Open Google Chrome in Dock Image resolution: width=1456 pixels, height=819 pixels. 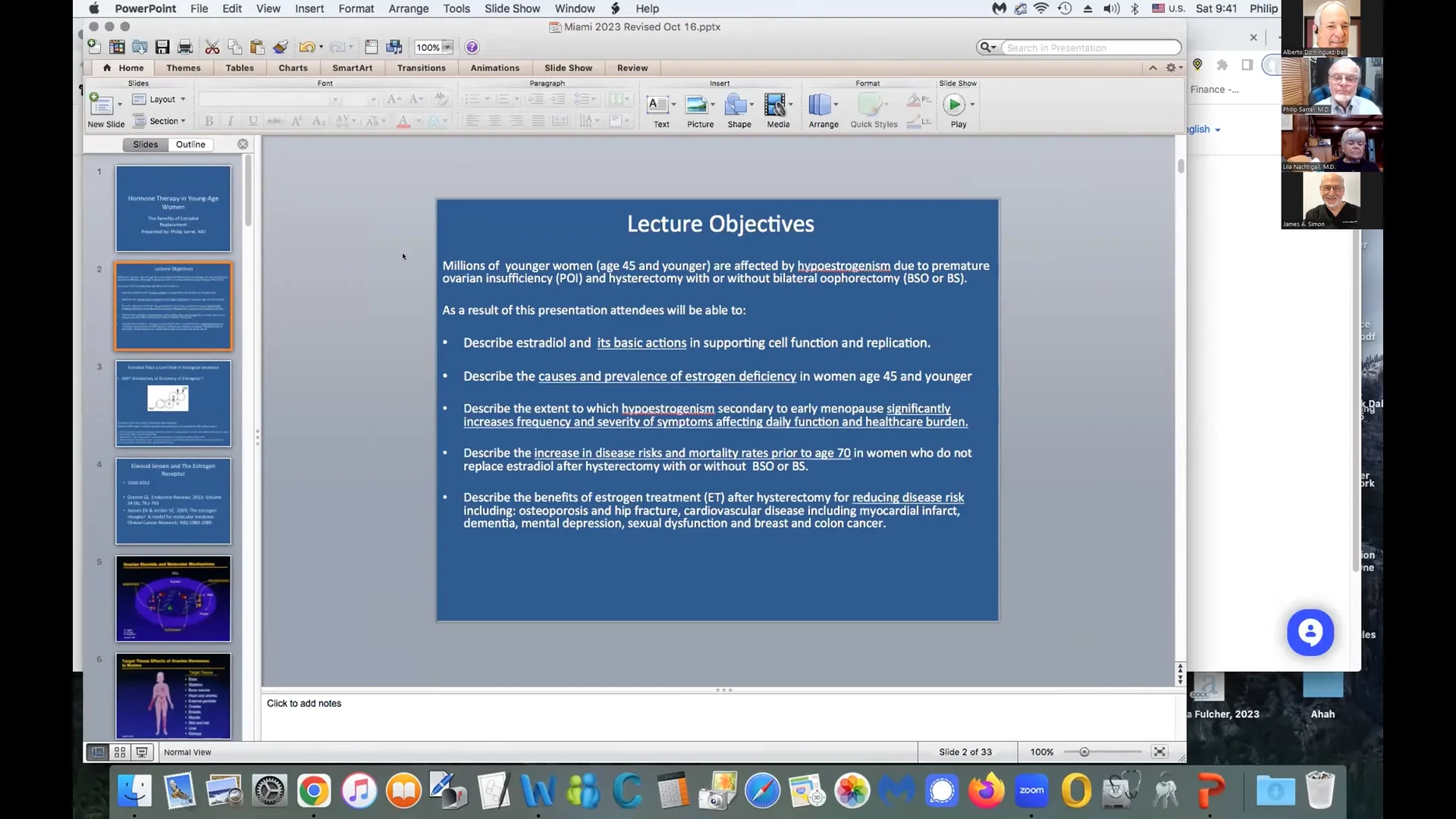pos(314,791)
